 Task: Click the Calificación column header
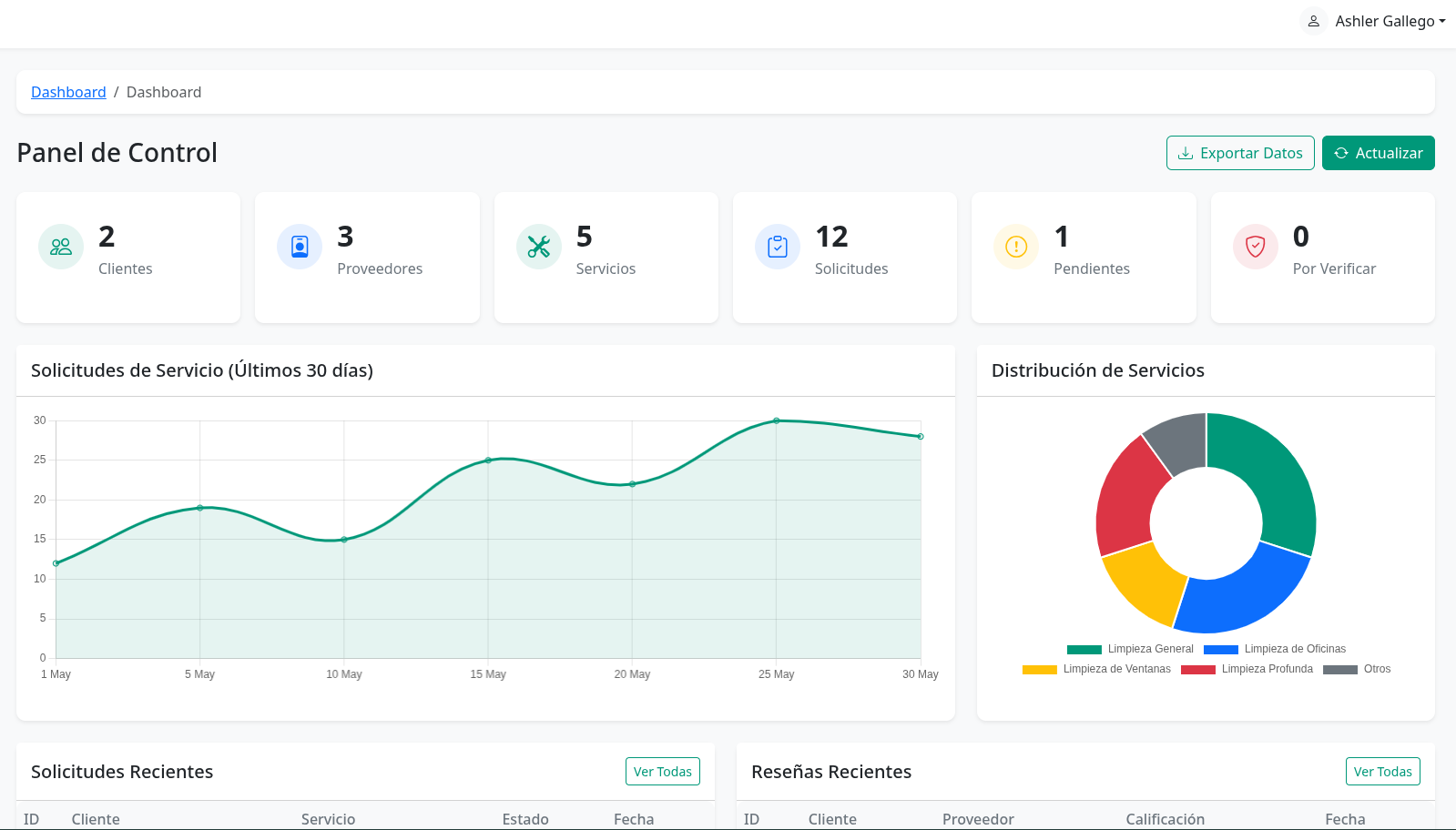tap(1165, 819)
